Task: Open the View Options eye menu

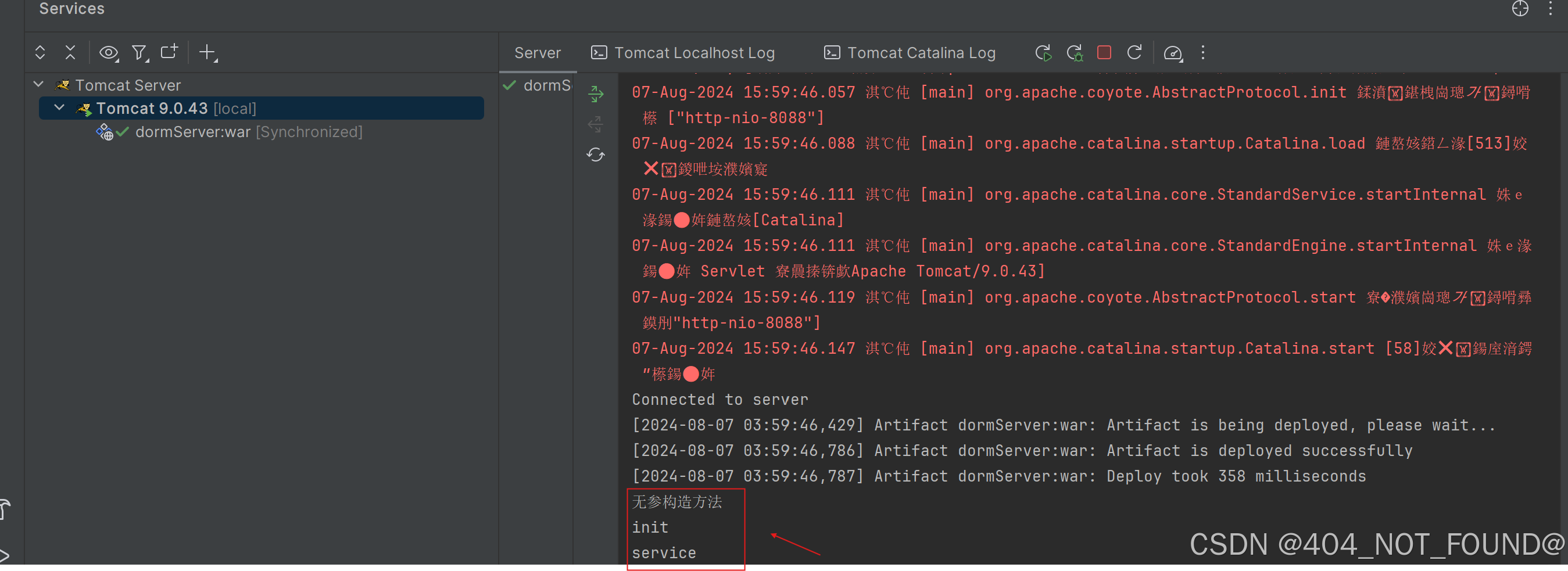Action: 109,52
